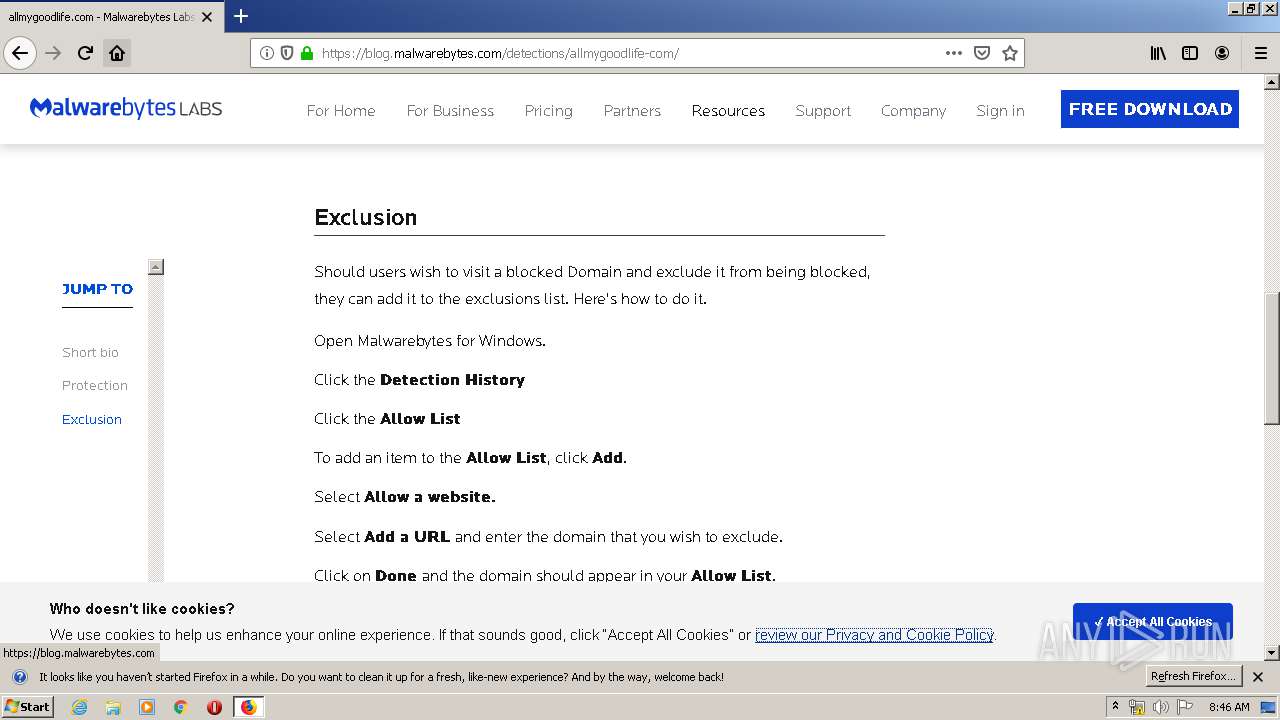1280x720 pixels.
Task: Click the taskbar clock showing 8:46 AM
Action: 1229,707
